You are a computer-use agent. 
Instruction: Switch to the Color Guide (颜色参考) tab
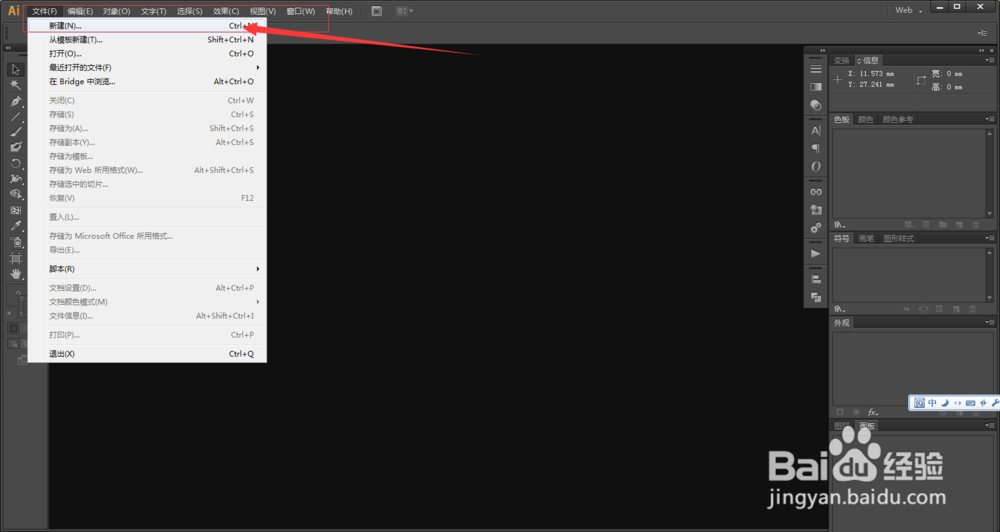tap(897, 120)
